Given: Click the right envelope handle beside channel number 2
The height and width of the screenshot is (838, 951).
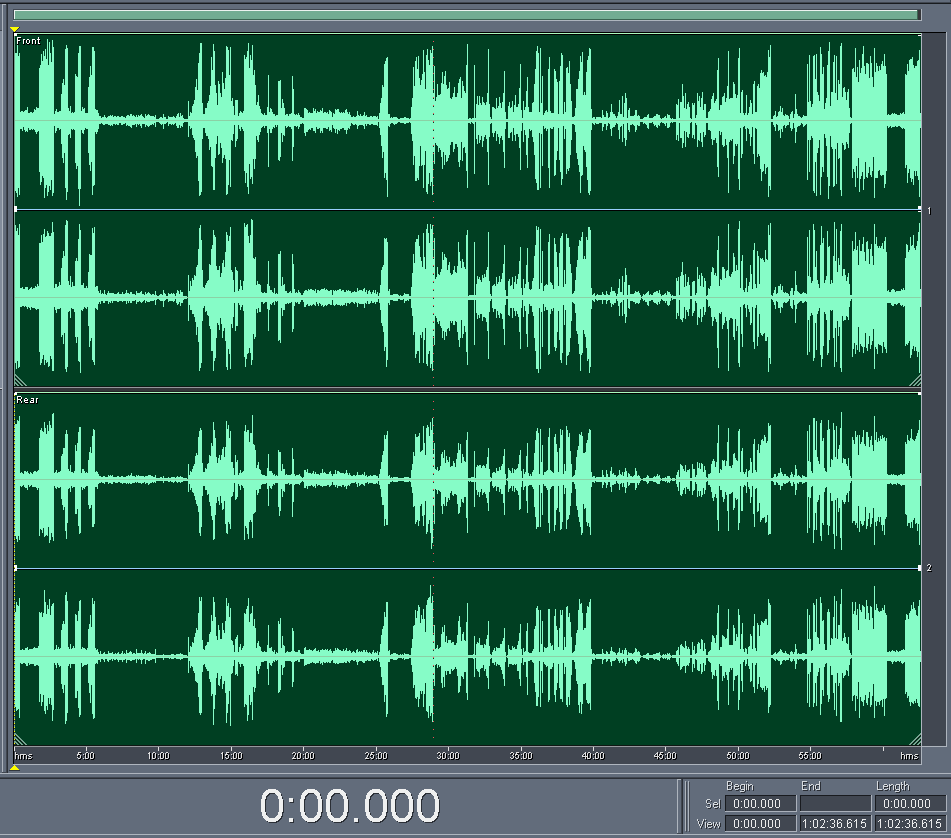Looking at the screenshot, I should coord(919,568).
